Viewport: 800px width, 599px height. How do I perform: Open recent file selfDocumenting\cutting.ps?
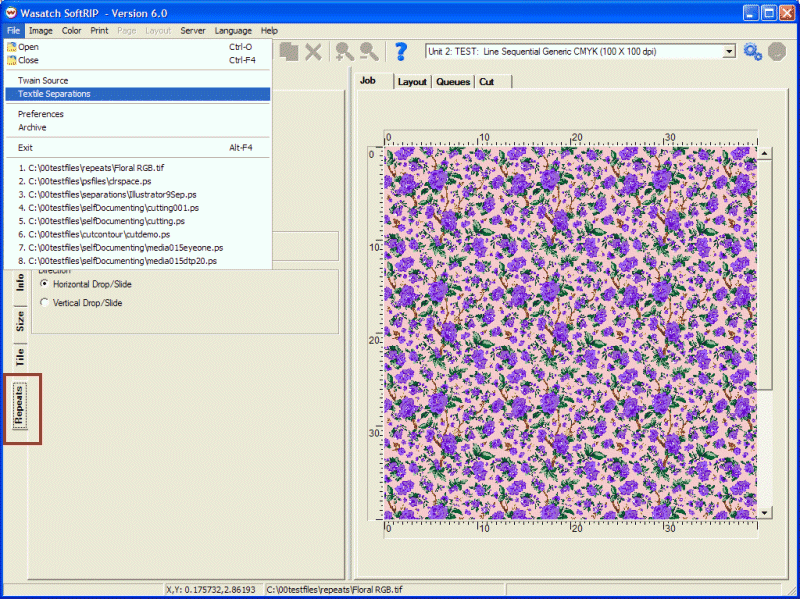pyautogui.click(x=138, y=221)
